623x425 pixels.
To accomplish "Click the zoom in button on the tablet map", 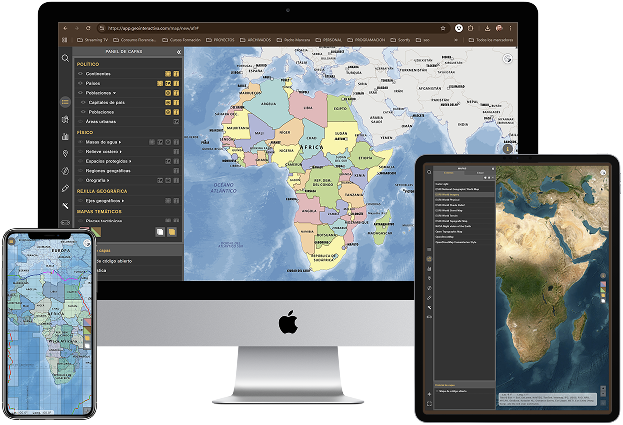I will pyautogui.click(x=603, y=388).
